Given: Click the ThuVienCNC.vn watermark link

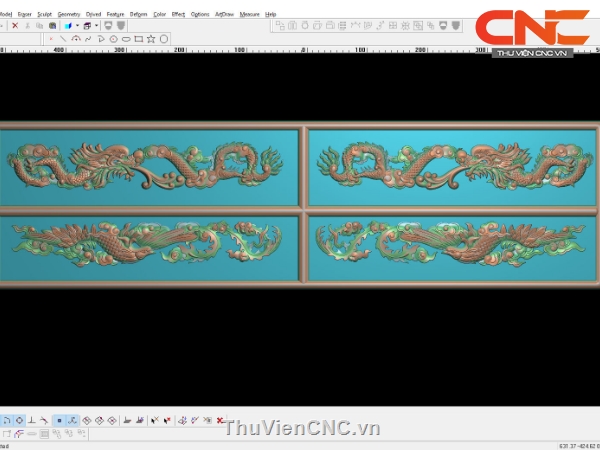Looking at the screenshot, I should click(302, 429).
